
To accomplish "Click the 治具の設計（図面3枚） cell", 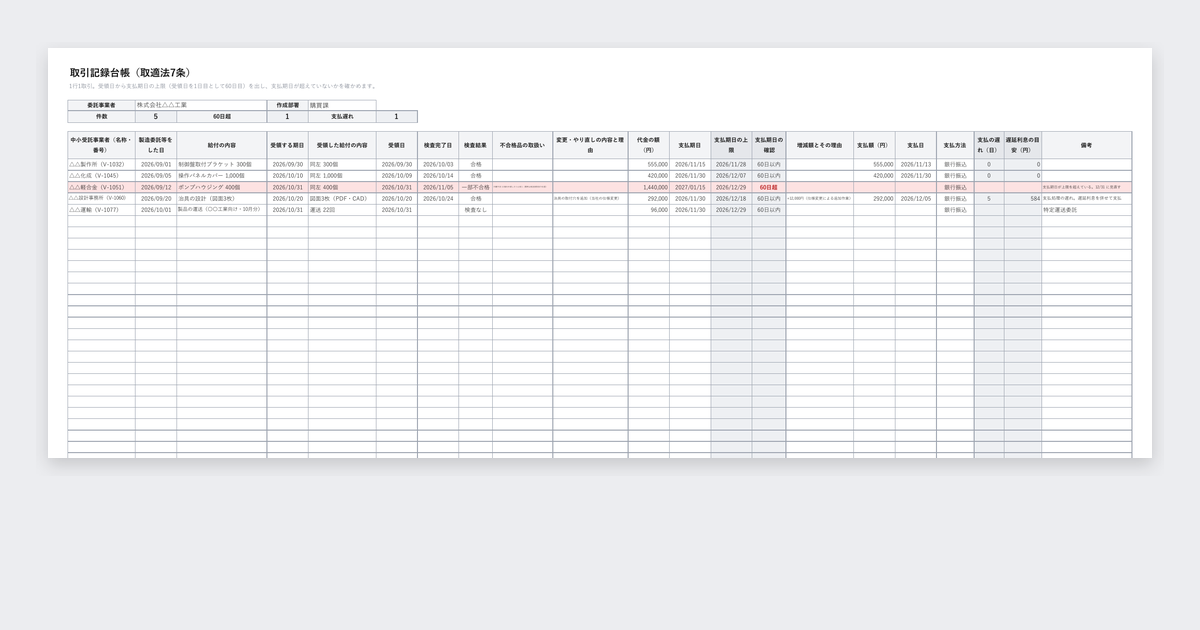I will 222,198.
